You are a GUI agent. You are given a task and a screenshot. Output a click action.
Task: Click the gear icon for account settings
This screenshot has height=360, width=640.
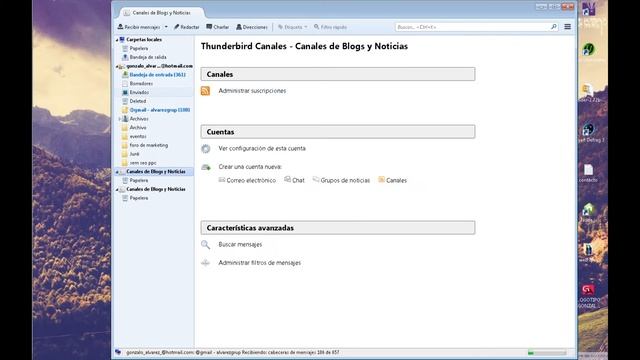pyautogui.click(x=206, y=149)
